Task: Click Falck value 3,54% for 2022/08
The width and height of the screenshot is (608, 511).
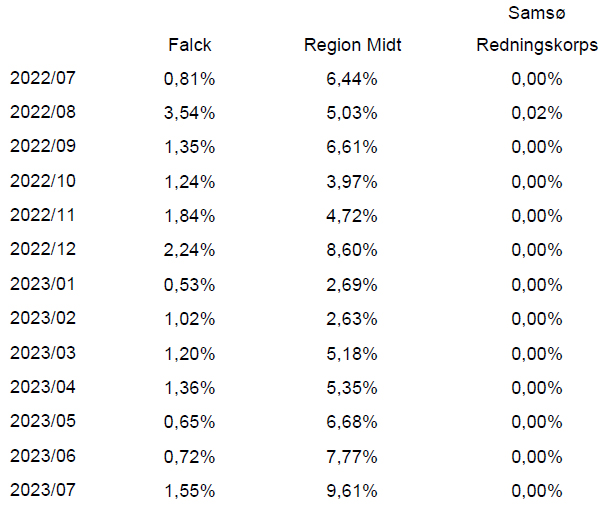Action: pos(189,113)
